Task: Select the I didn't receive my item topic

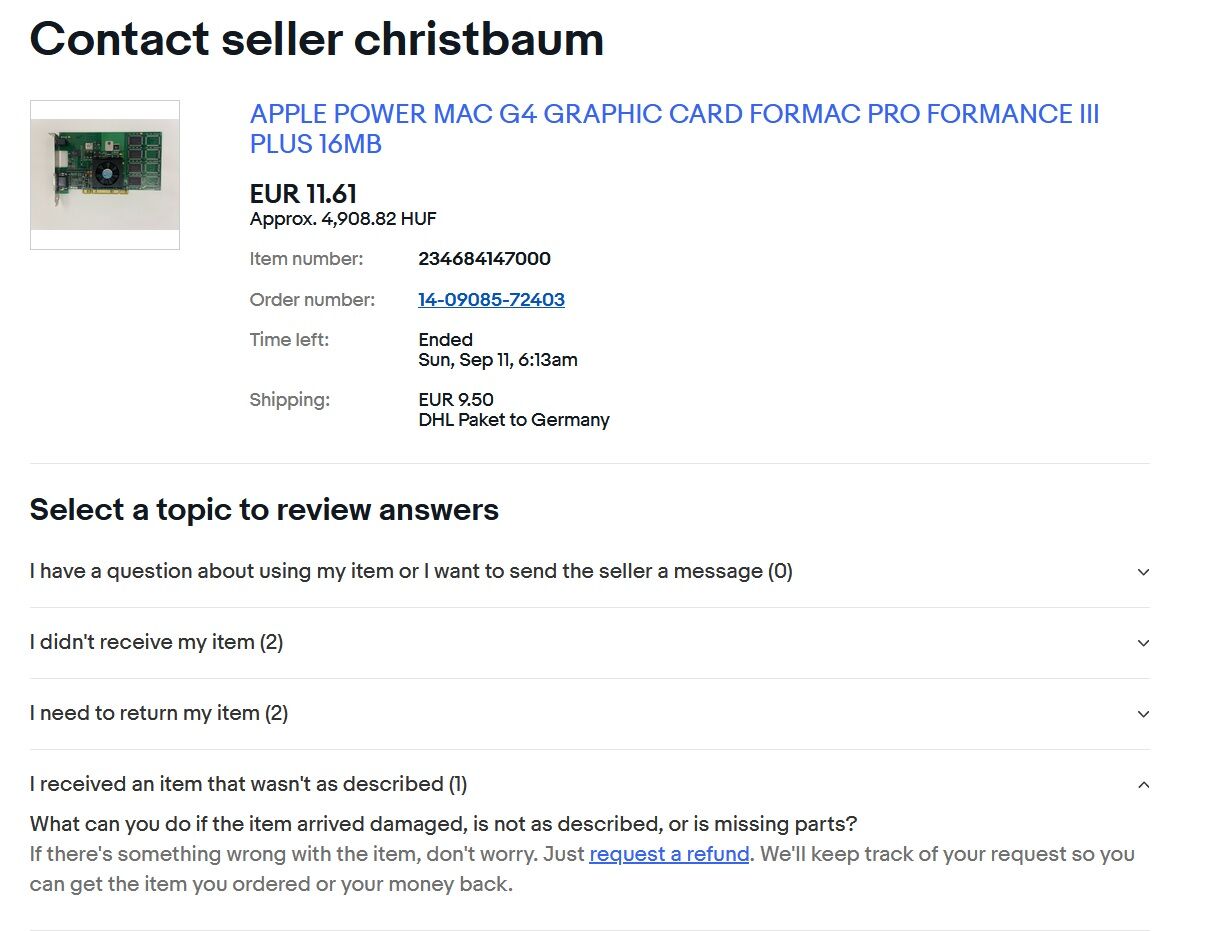Action: 156,642
